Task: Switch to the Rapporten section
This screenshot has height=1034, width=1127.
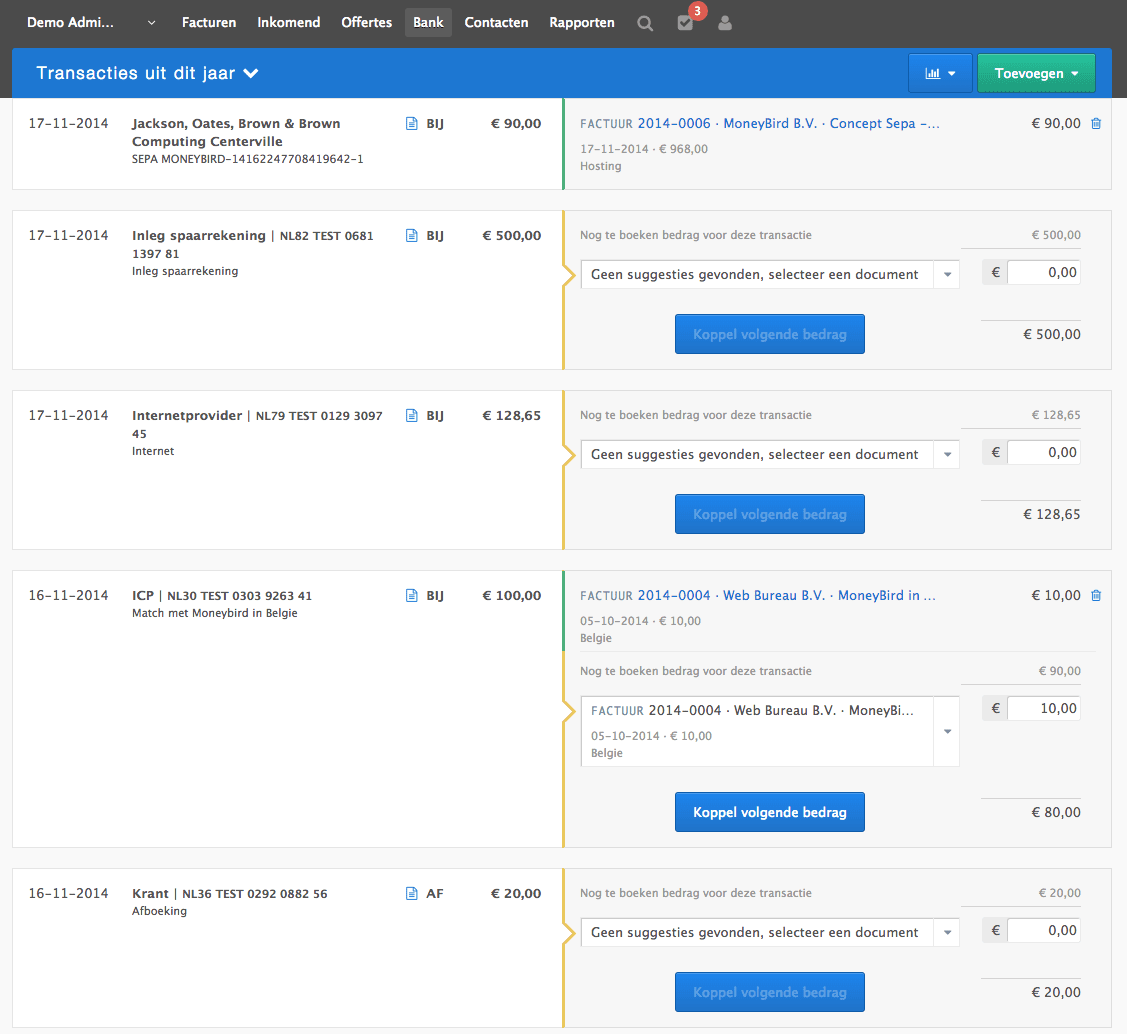Action: tap(582, 23)
